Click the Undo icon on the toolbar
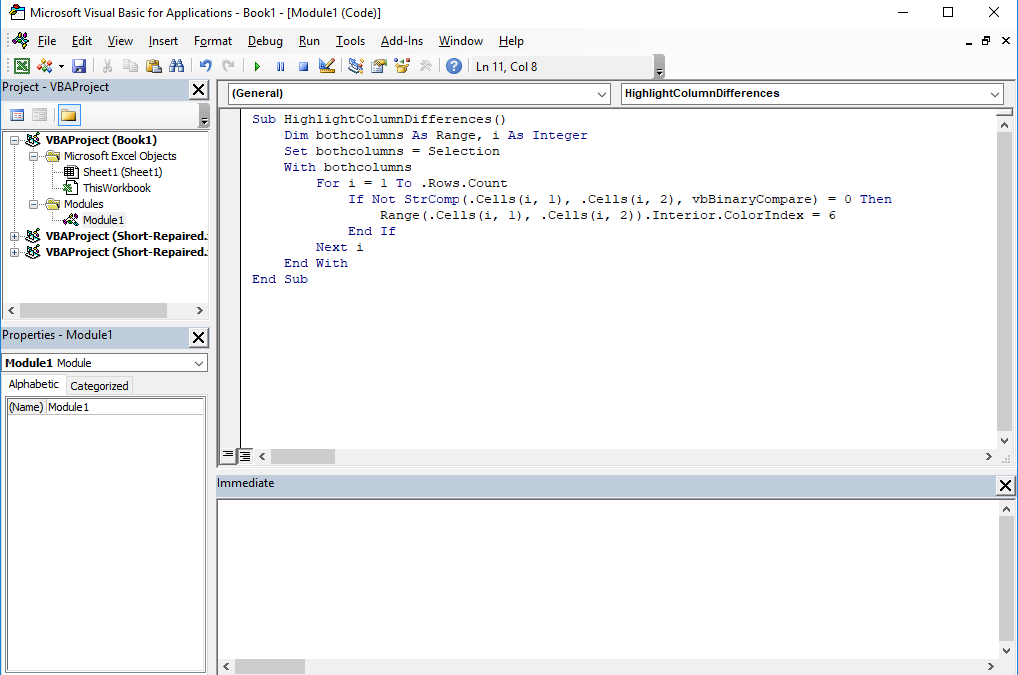 pyautogui.click(x=204, y=65)
